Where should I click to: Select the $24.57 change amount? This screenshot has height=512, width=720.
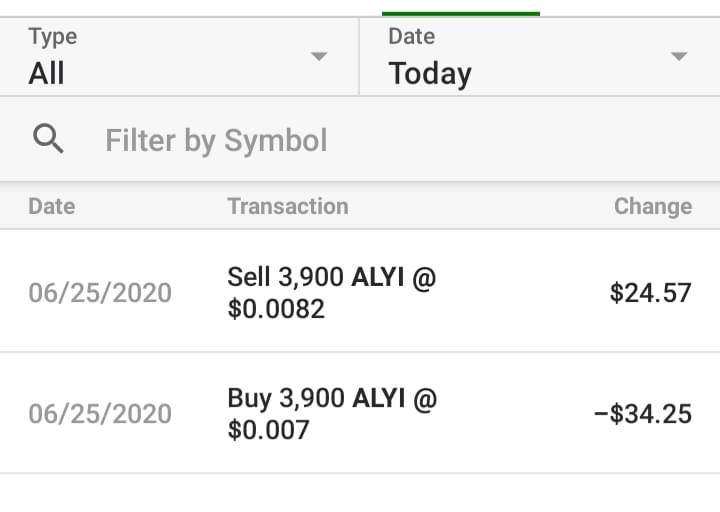coord(650,293)
